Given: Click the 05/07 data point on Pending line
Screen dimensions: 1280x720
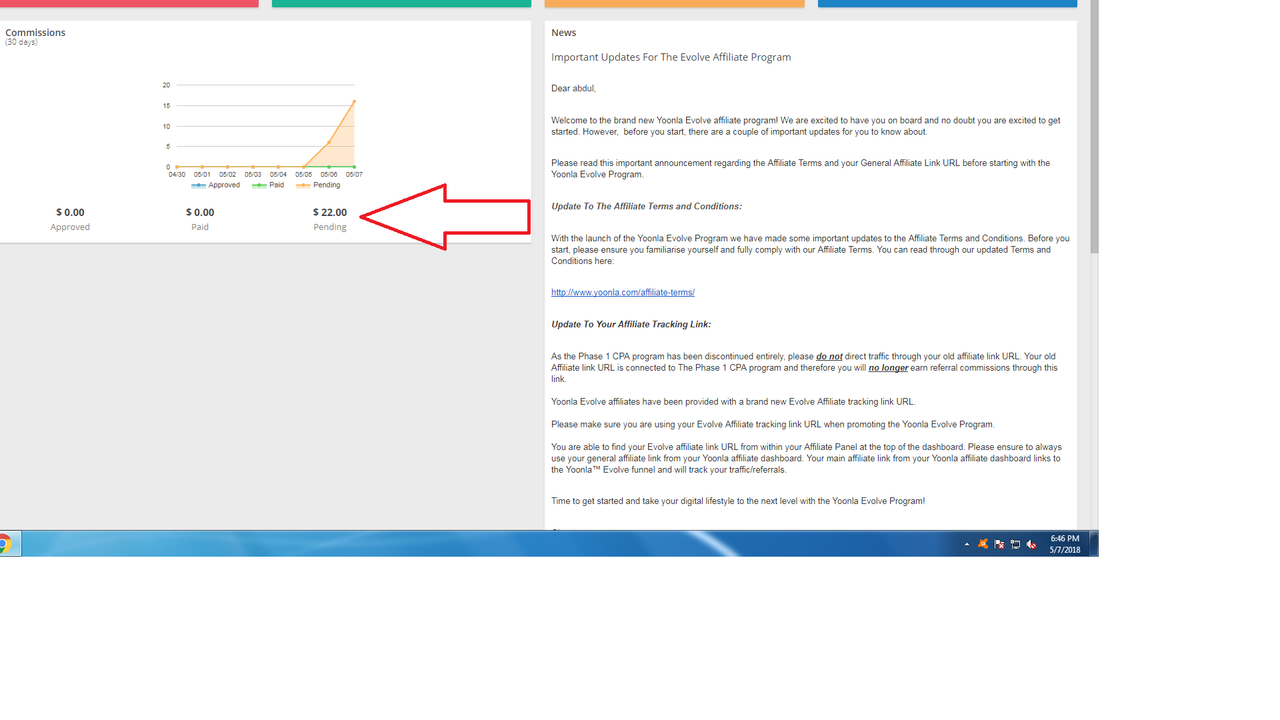Looking at the screenshot, I should [x=354, y=101].
